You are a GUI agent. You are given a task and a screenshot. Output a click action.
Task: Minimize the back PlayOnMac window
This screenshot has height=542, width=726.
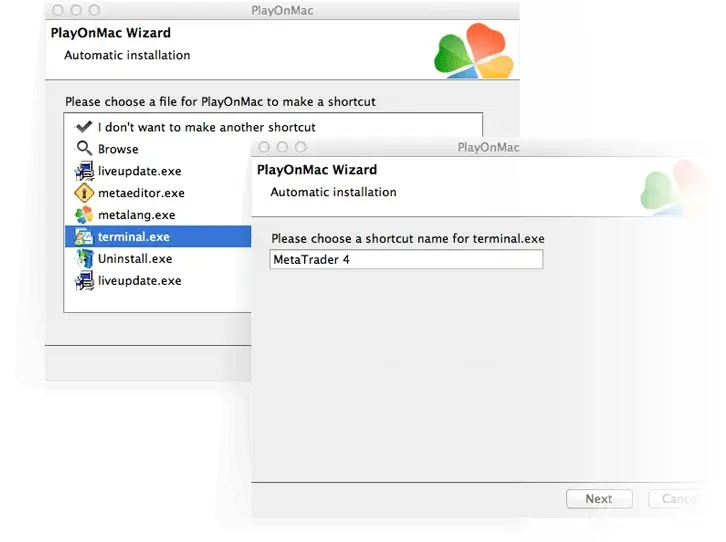(75, 10)
